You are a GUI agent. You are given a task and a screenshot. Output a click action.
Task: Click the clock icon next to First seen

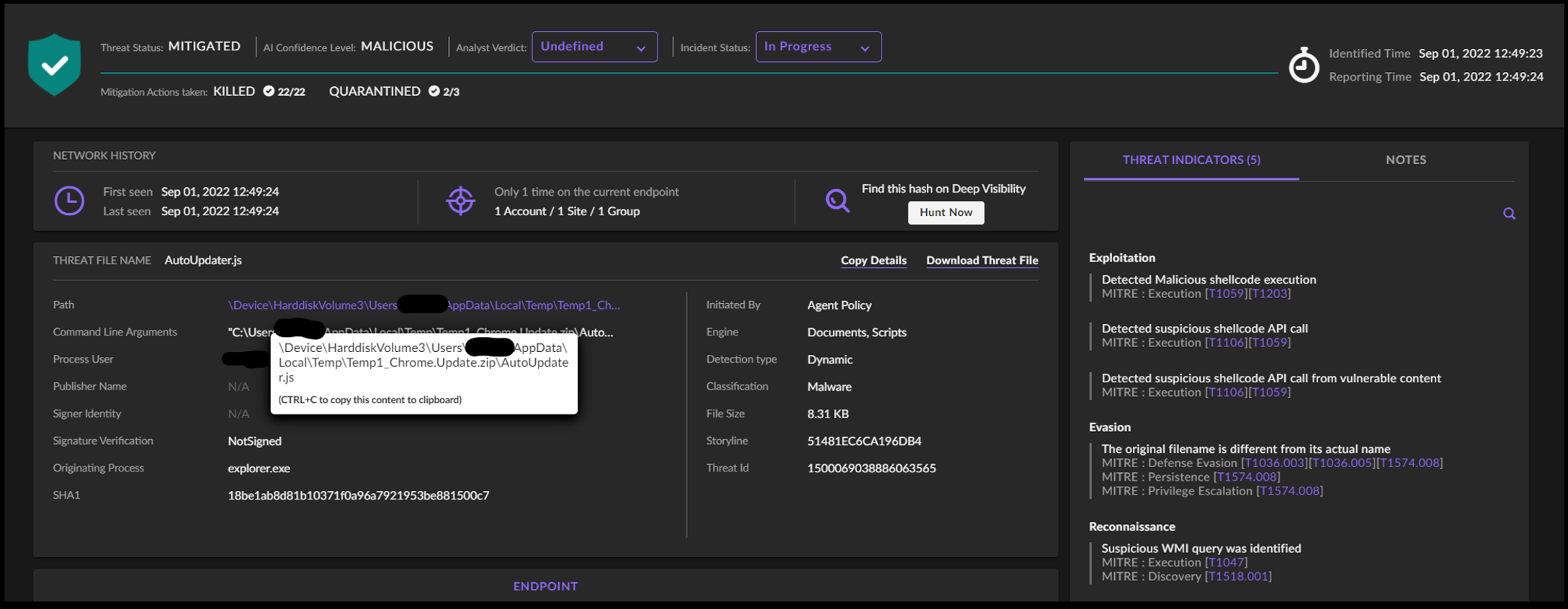pyautogui.click(x=69, y=201)
